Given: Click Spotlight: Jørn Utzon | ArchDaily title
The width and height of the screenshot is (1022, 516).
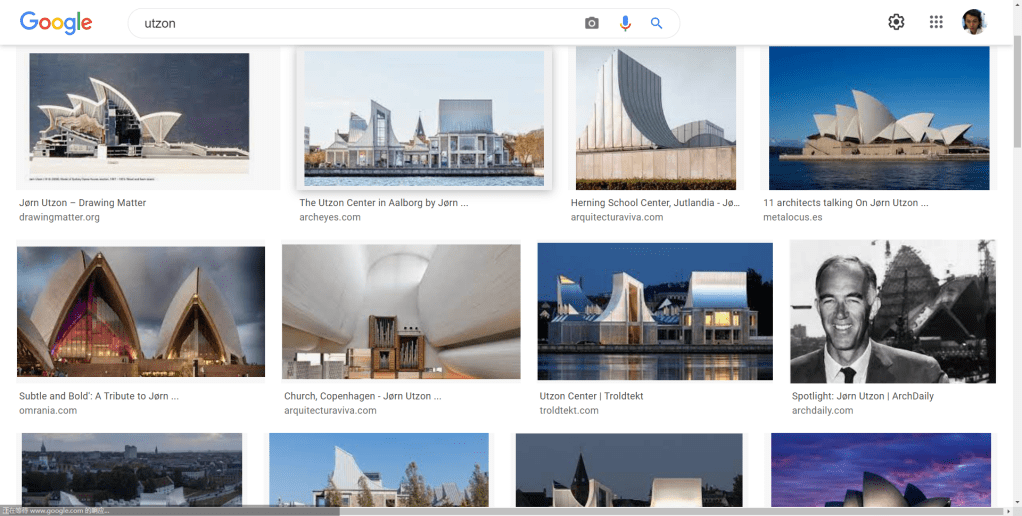Looking at the screenshot, I should [862, 396].
